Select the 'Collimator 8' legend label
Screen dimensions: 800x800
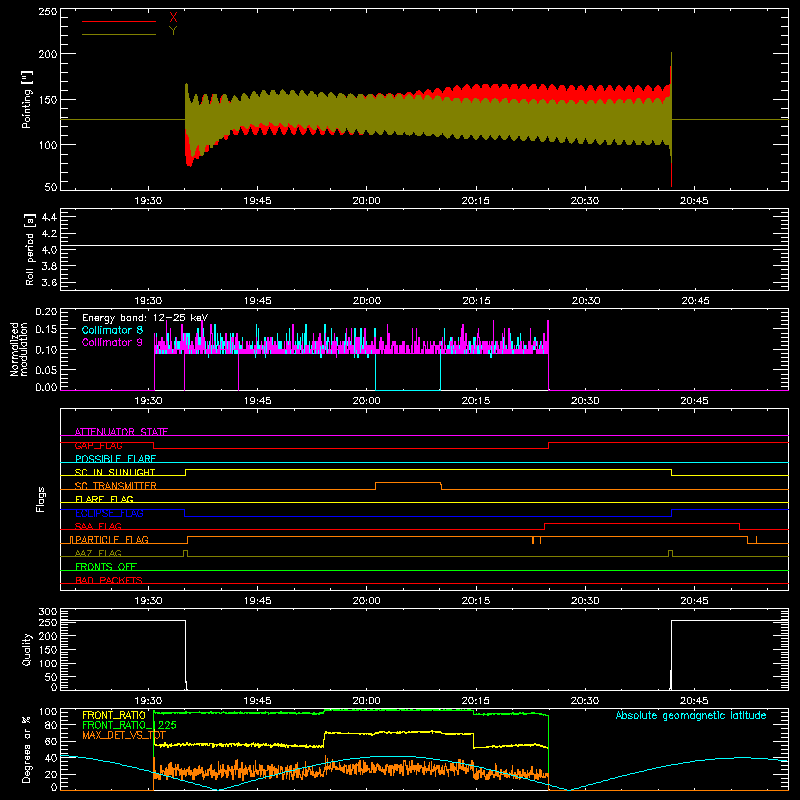(x=112, y=330)
